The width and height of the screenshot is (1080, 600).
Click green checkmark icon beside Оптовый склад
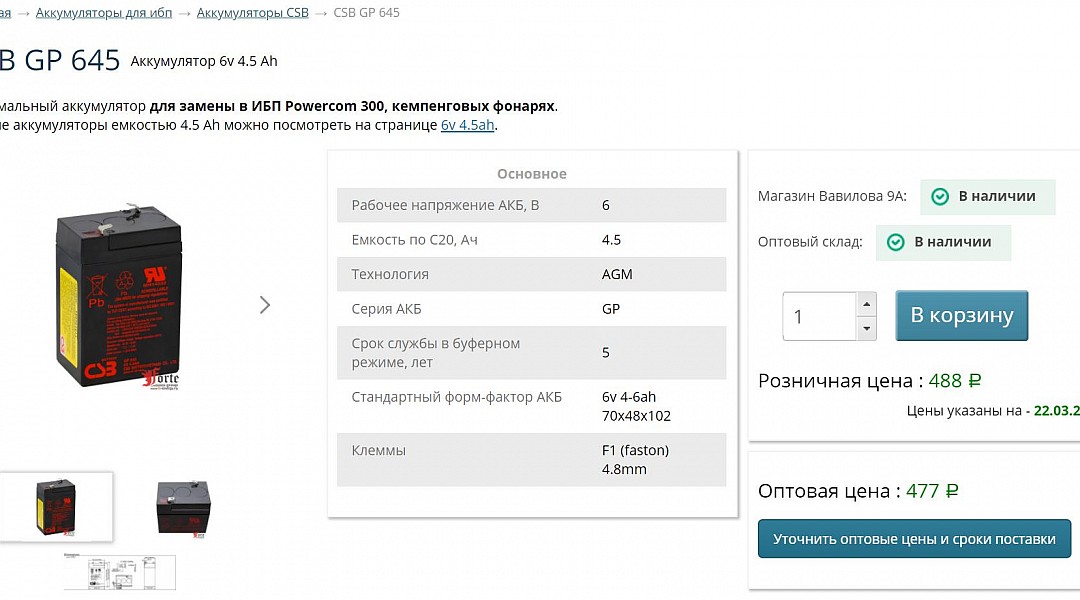point(896,242)
